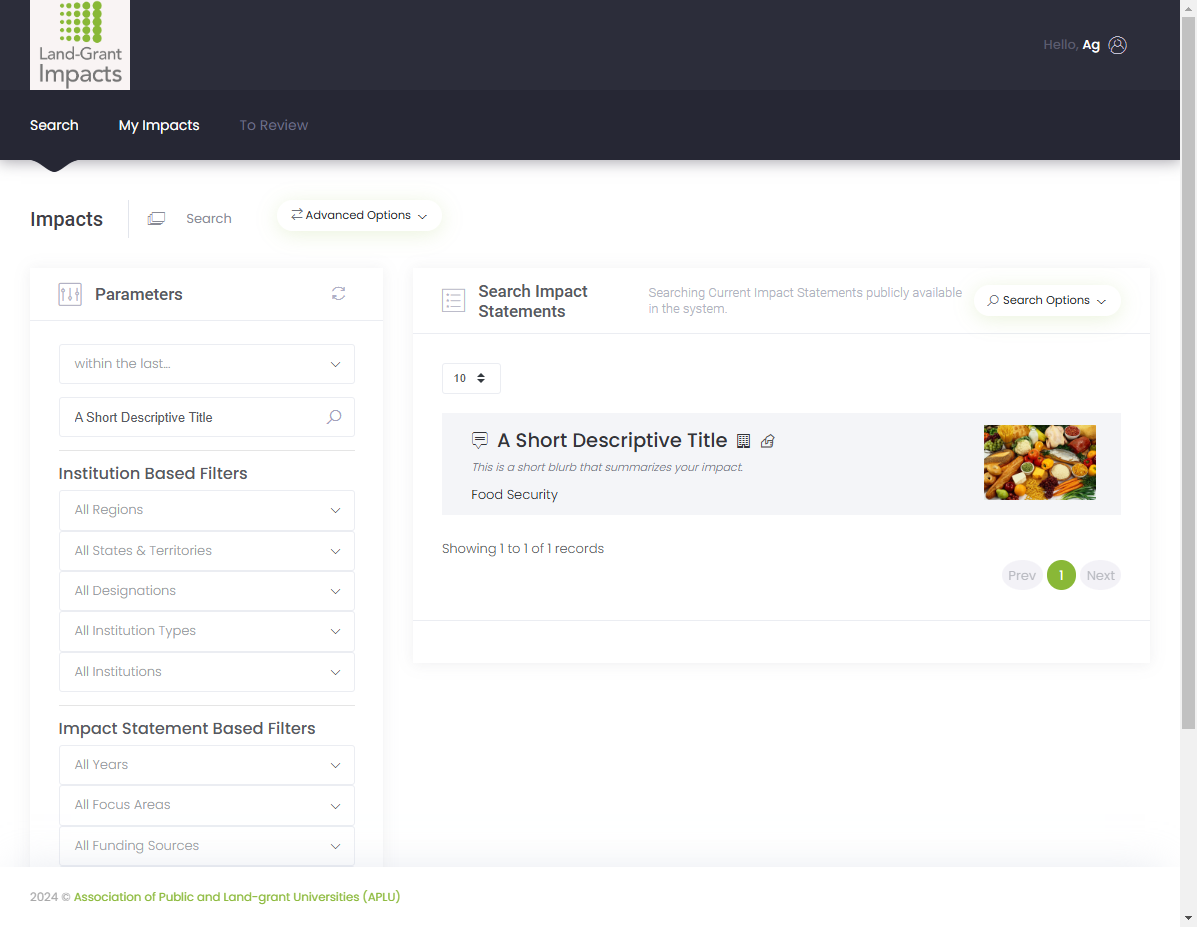Click the Food Security focus area text
This screenshot has width=1197, height=927.
[515, 495]
